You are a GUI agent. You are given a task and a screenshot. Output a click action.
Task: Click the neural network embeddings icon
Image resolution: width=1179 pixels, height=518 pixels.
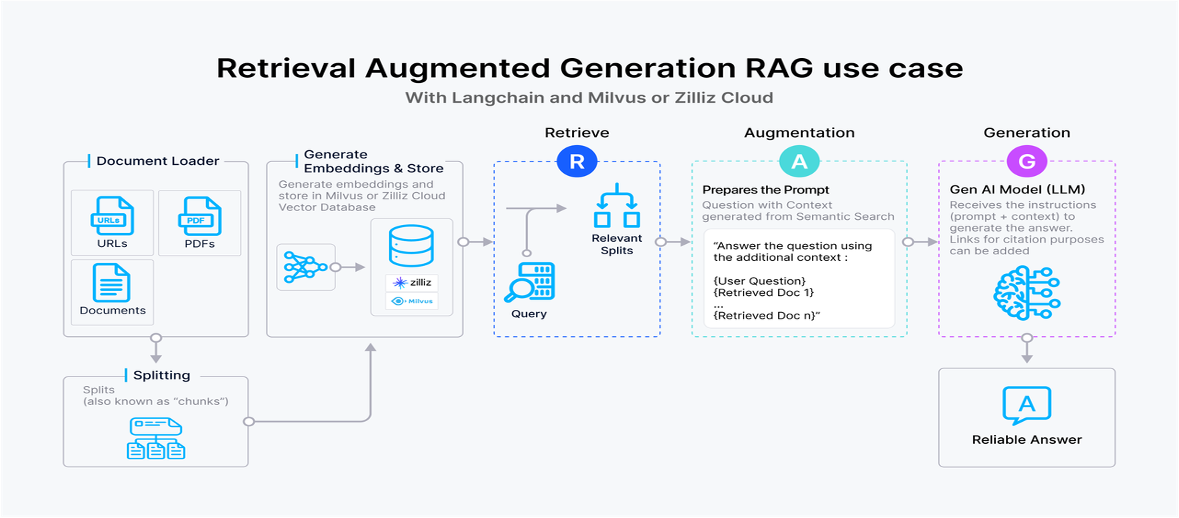(304, 267)
